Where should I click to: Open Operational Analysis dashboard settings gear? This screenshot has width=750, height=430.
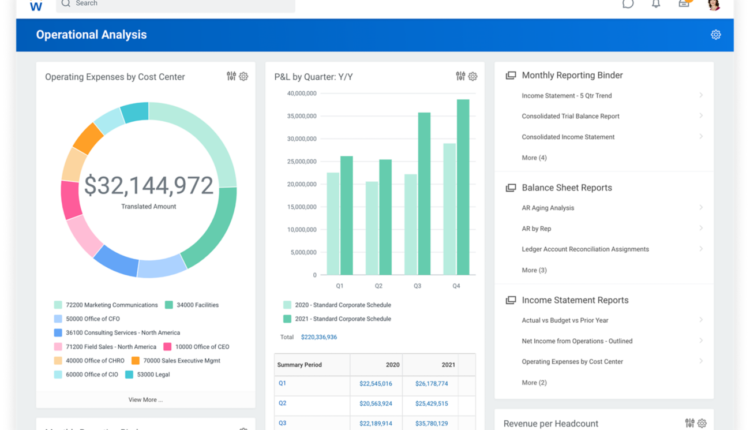[715, 35]
